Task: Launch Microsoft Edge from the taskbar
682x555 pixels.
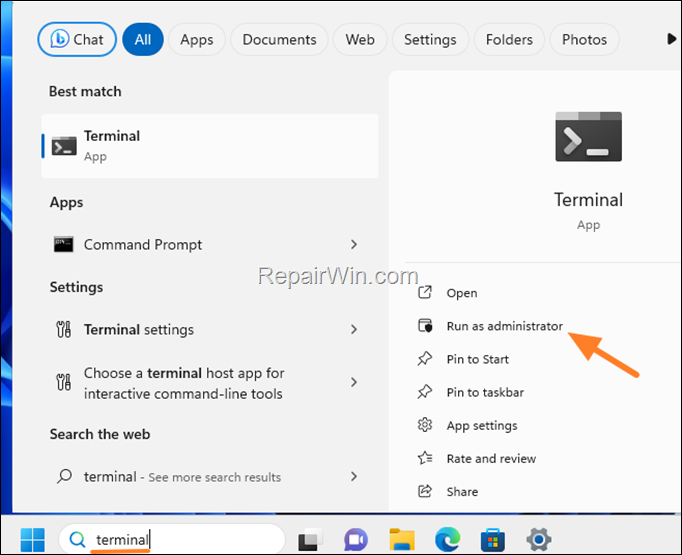Action: (x=448, y=539)
